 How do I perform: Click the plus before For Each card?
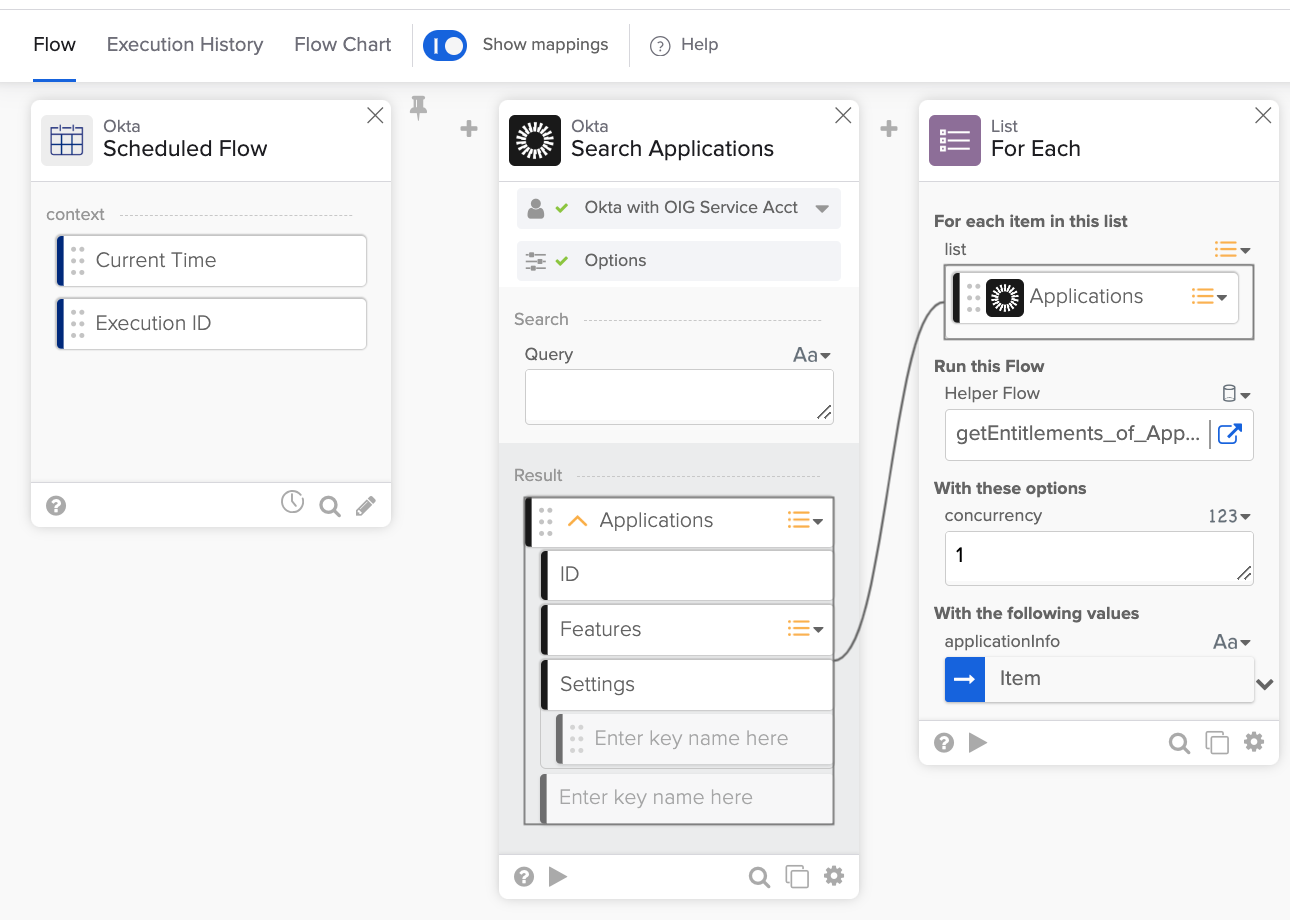[888, 129]
